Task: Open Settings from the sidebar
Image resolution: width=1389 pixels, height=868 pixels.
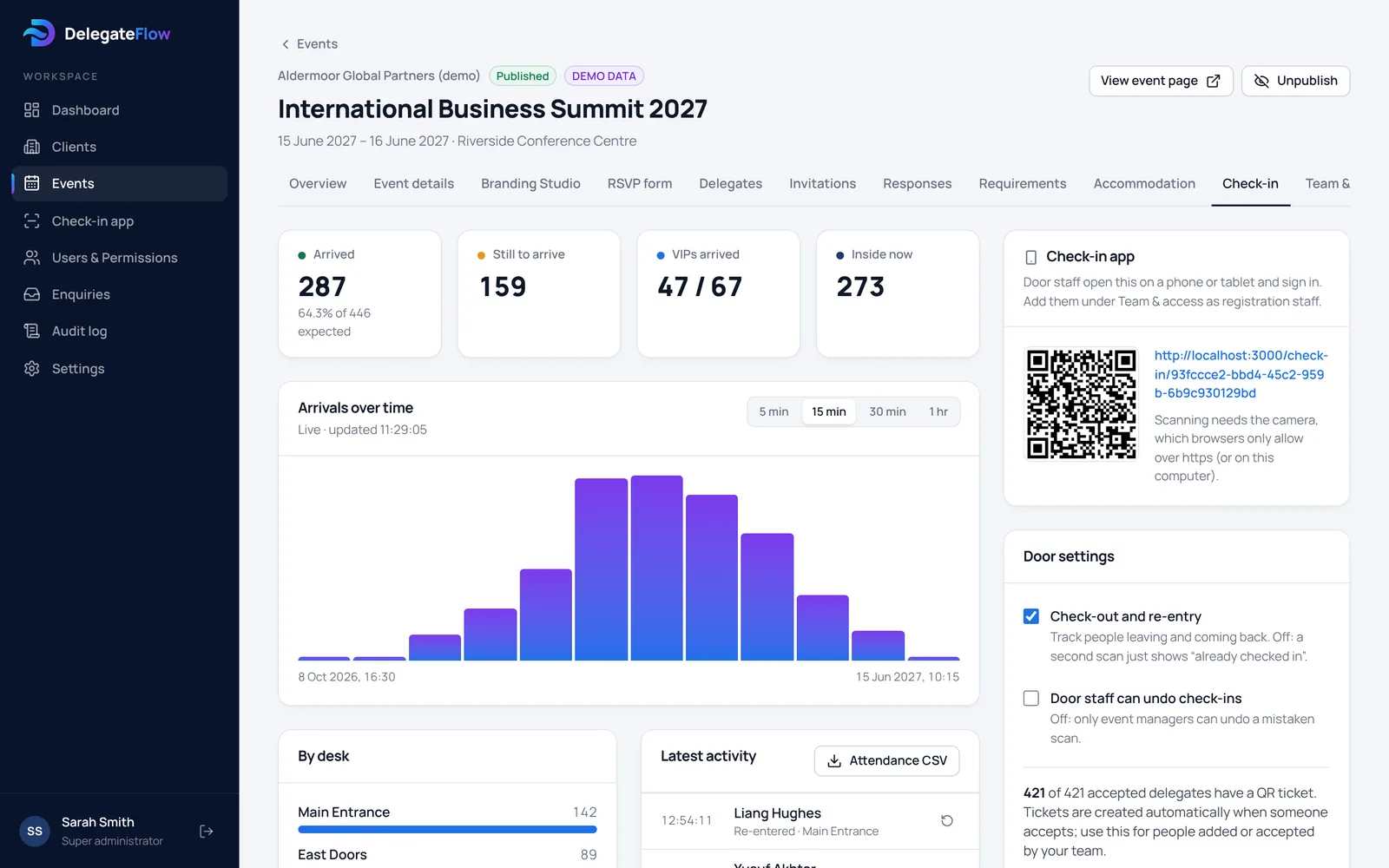Action: [x=120, y=368]
